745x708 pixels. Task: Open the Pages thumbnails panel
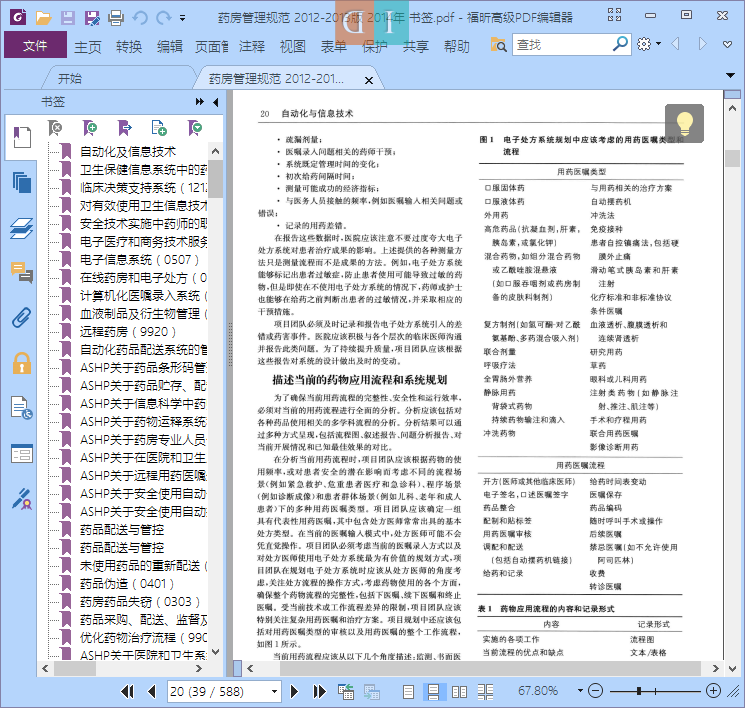click(x=21, y=182)
